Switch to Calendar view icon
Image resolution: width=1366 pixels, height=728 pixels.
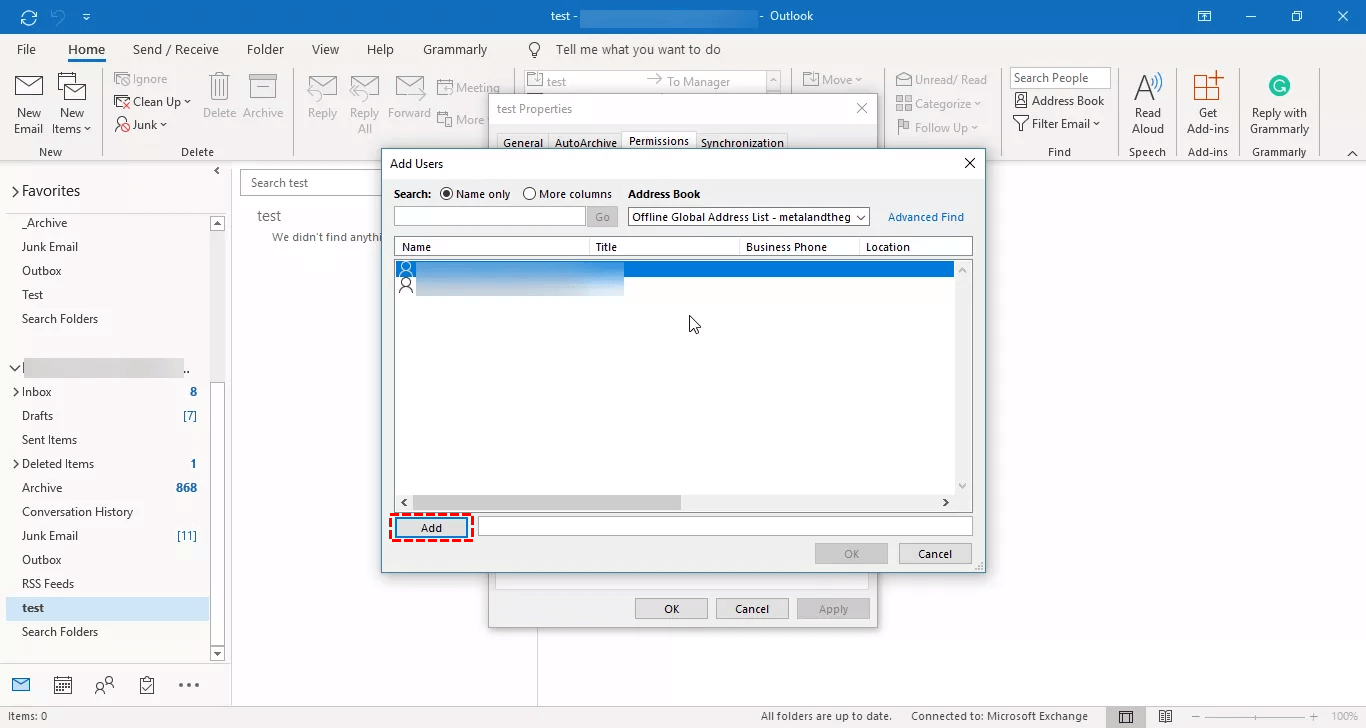pyautogui.click(x=63, y=685)
